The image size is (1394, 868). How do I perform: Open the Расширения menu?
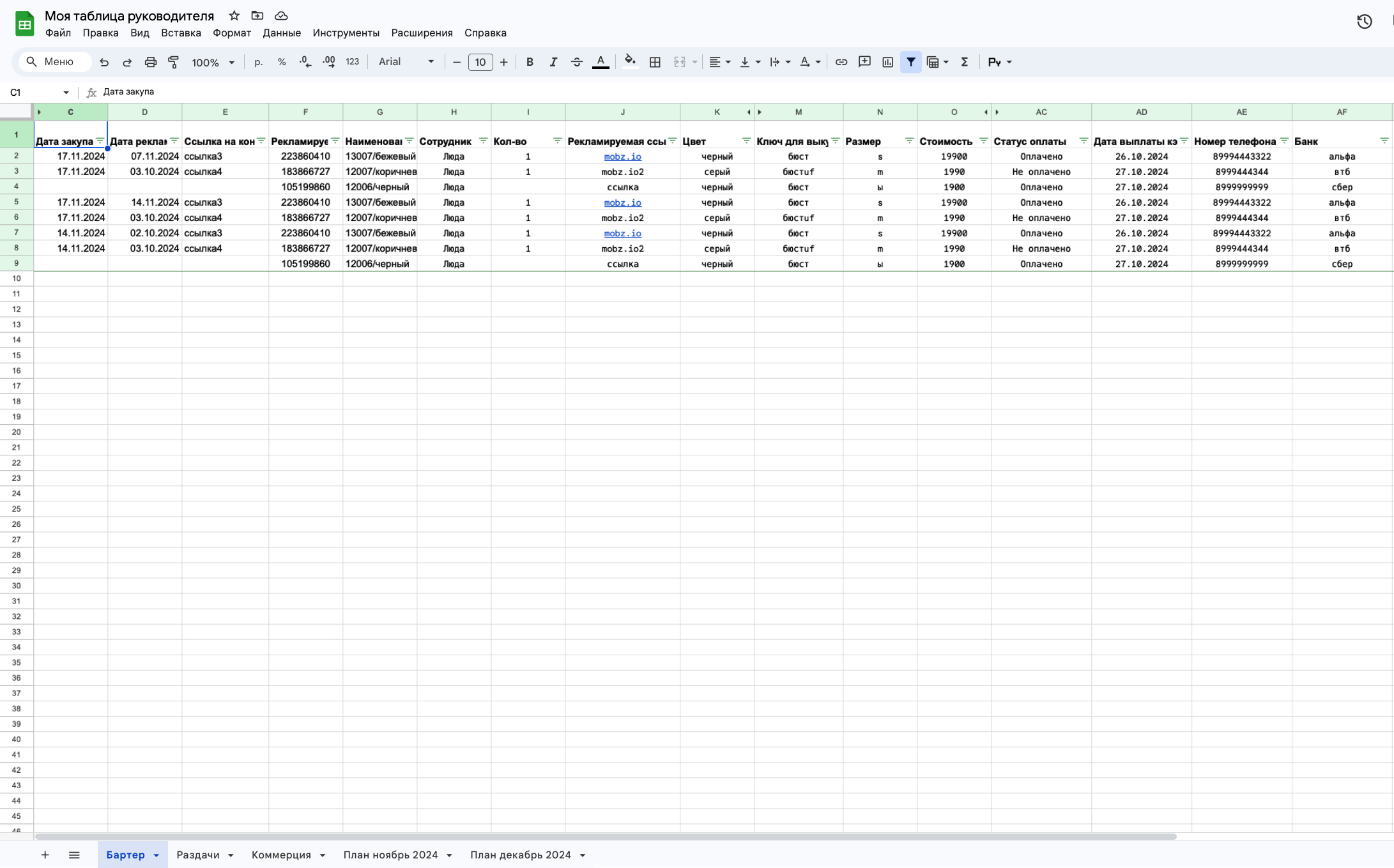point(422,33)
